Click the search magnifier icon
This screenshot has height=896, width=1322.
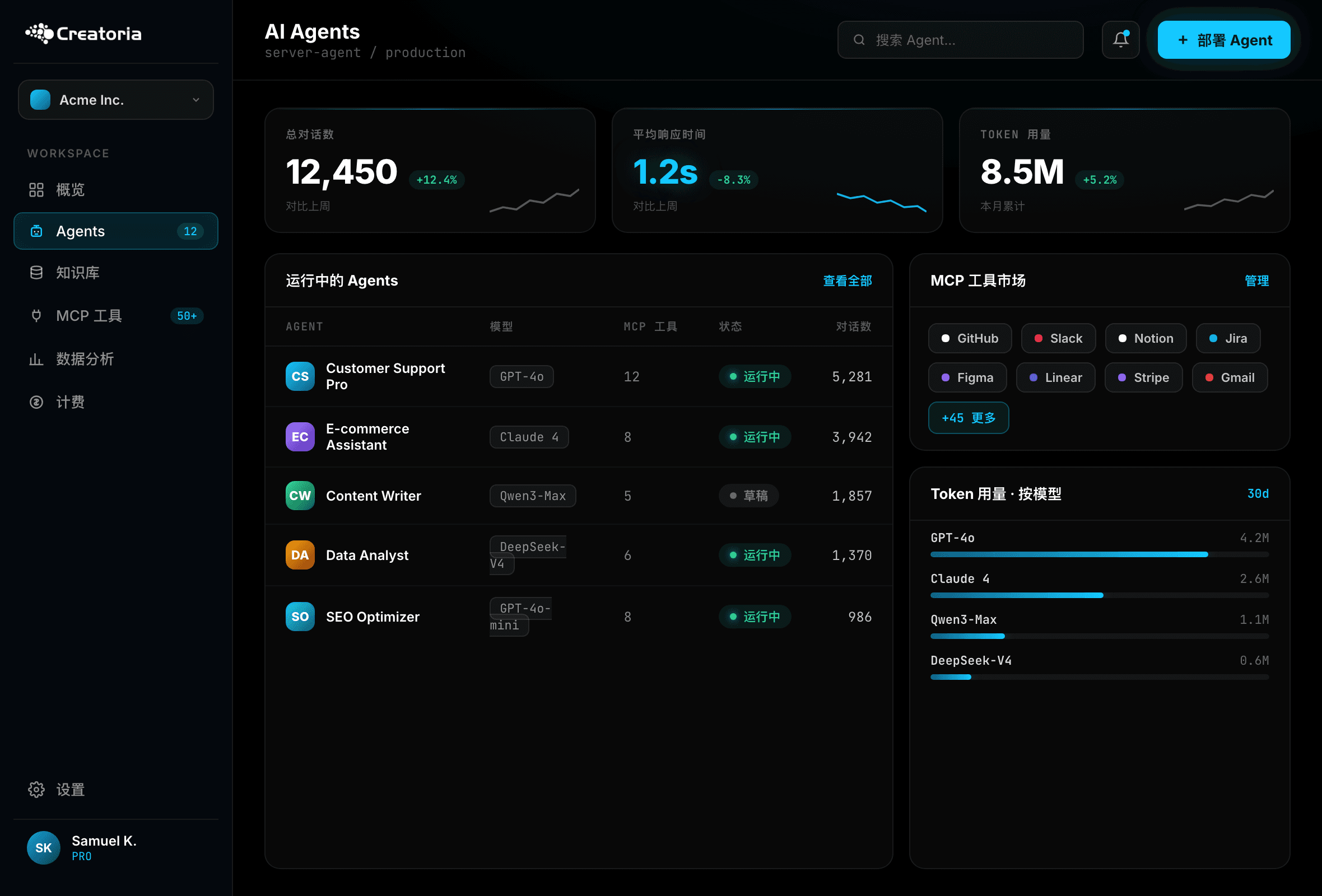(x=859, y=40)
